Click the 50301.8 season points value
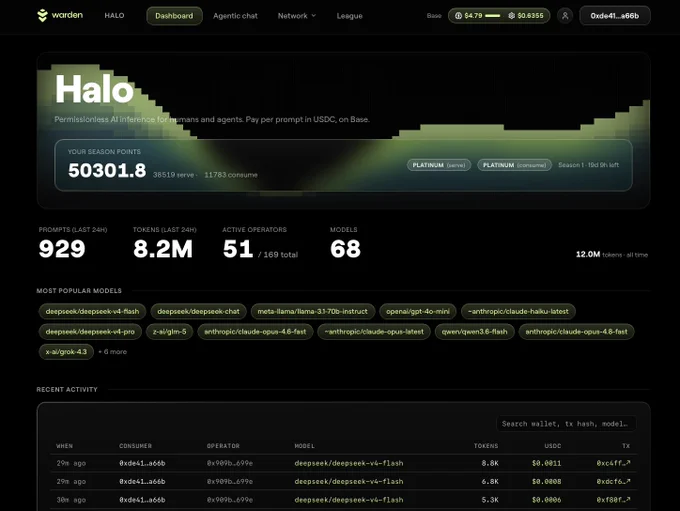 point(107,170)
